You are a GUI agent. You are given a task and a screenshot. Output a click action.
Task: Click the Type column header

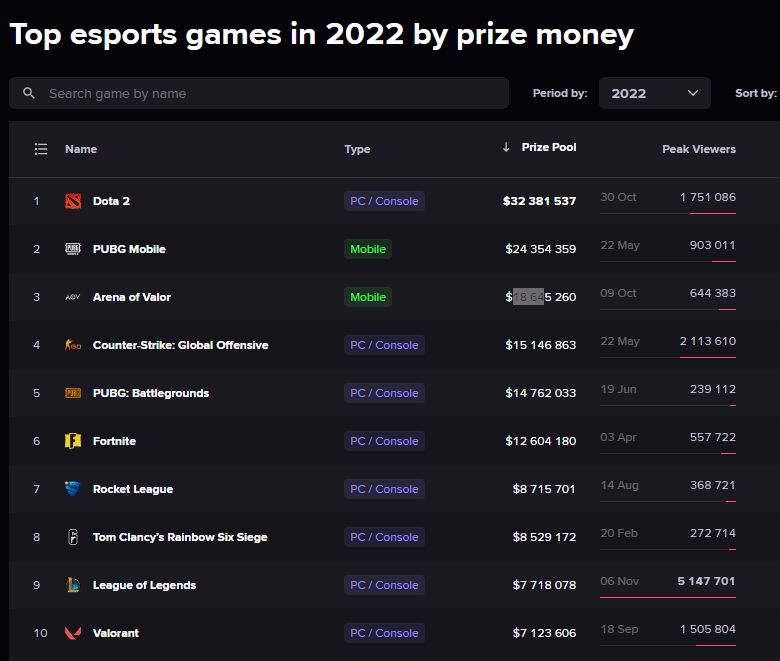click(x=357, y=149)
